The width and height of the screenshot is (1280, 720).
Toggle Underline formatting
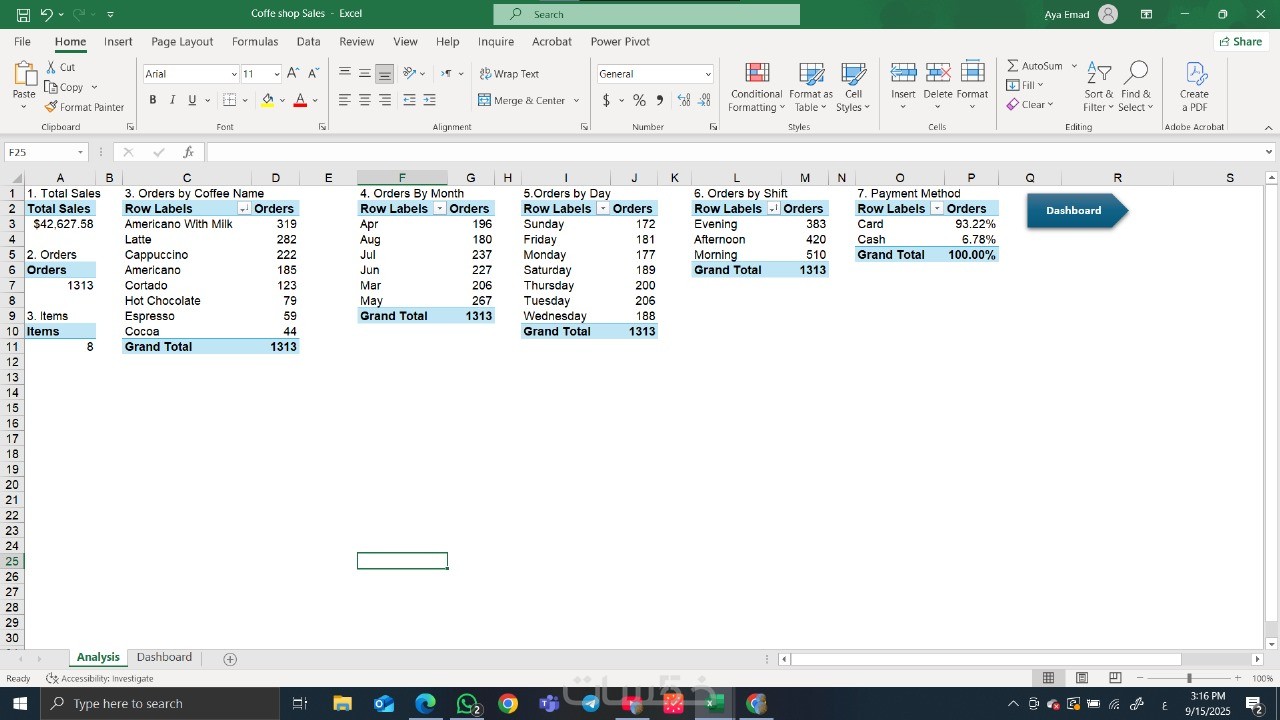pos(192,100)
